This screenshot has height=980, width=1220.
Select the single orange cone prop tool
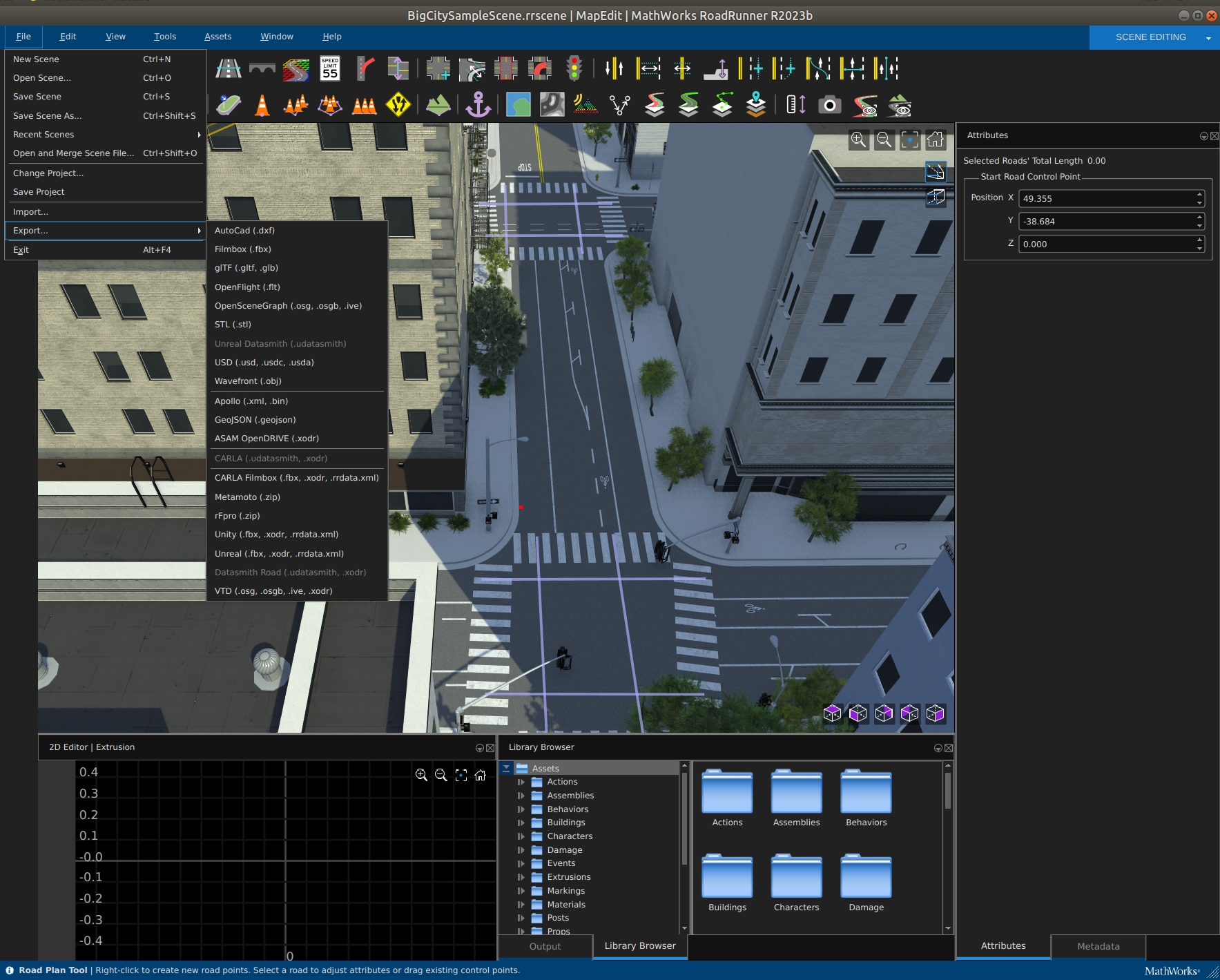pyautogui.click(x=262, y=105)
